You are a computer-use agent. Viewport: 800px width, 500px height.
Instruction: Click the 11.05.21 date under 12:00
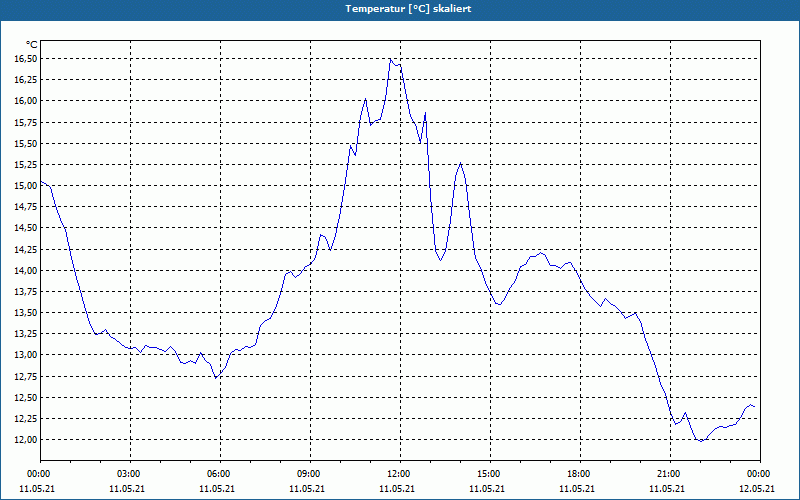(397, 488)
